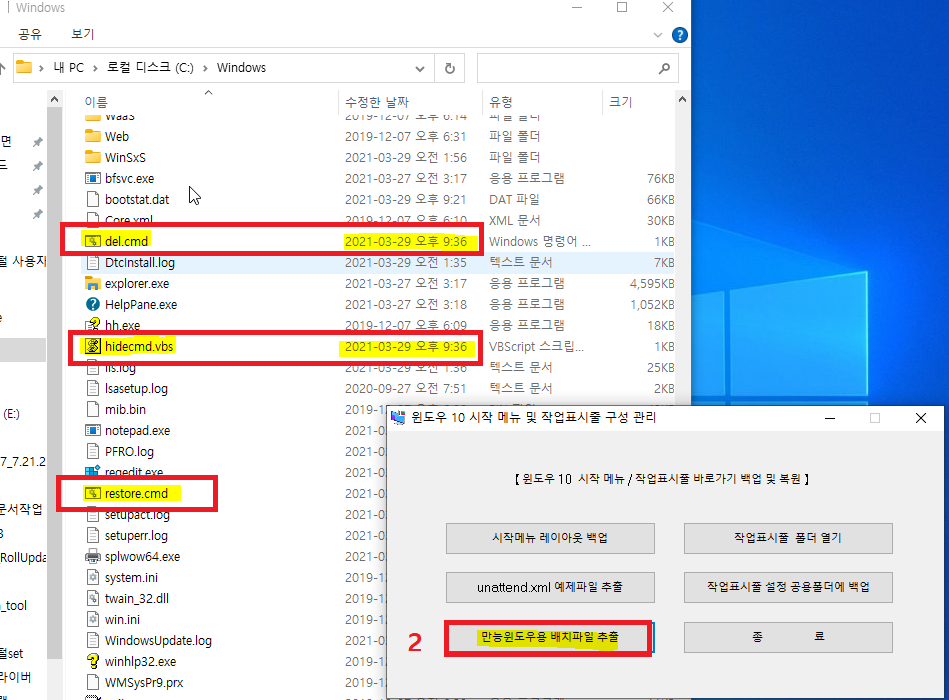Select the bootstat.dat file icon
This screenshot has width=949, height=700.
tap(93, 199)
